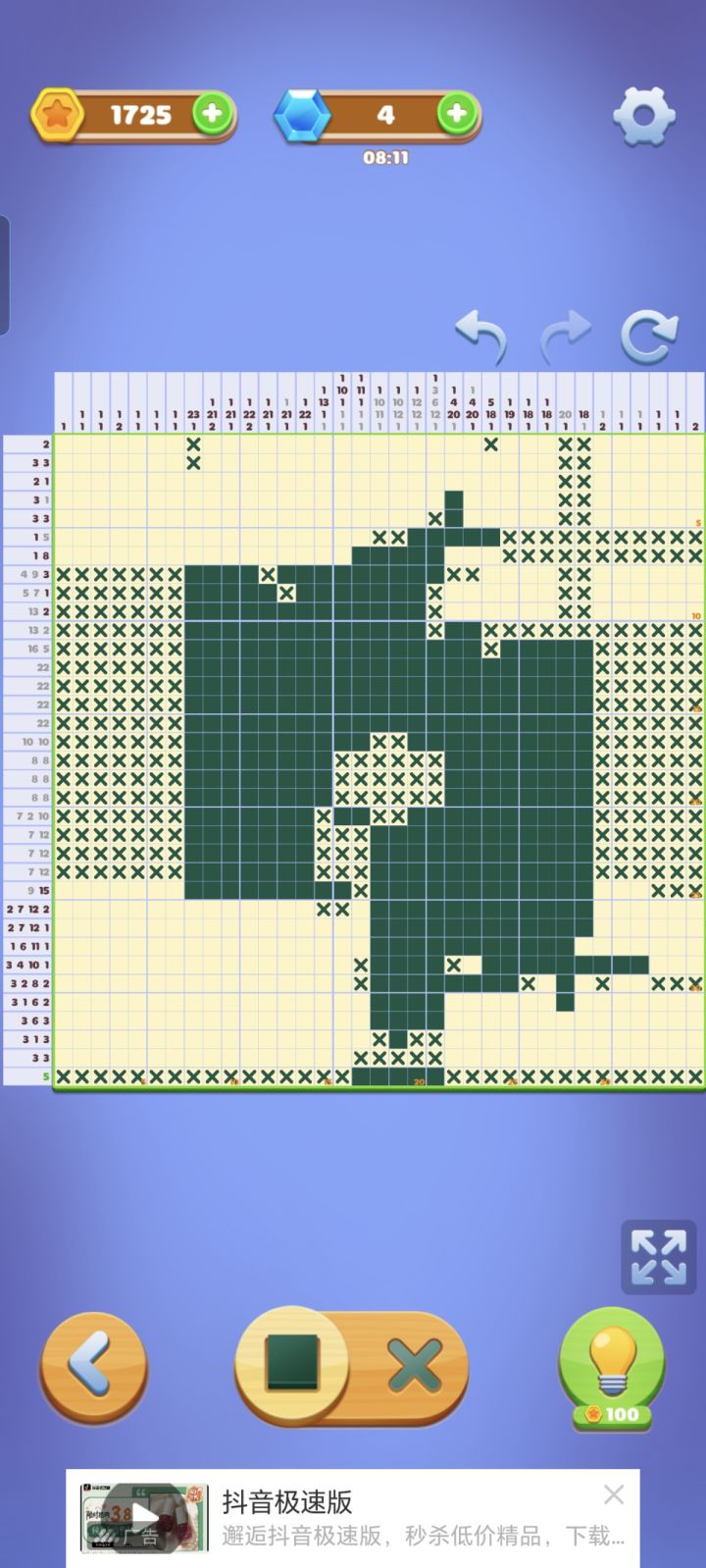Tap the 08:11 timer

[385, 158]
